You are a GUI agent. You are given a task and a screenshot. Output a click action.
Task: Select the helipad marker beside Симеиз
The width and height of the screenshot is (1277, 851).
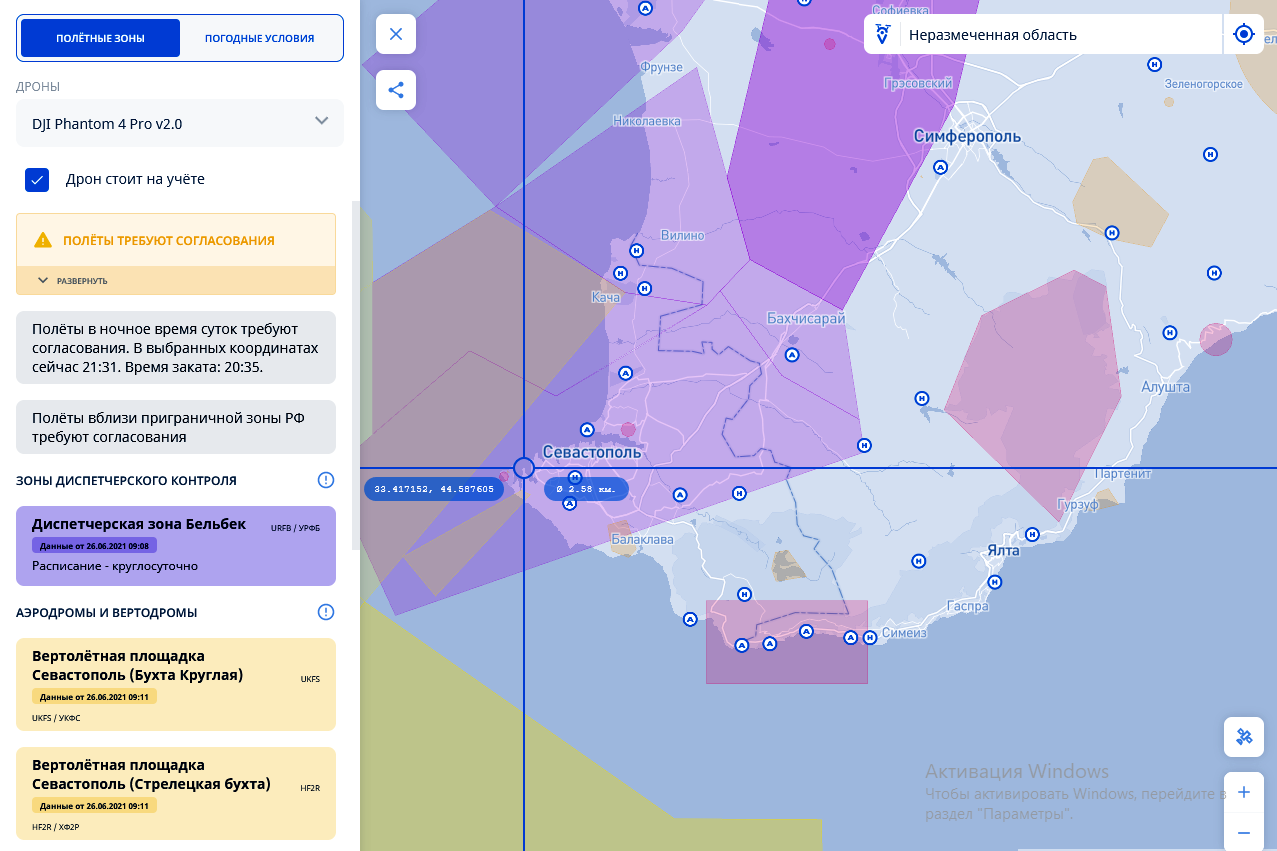pos(870,637)
